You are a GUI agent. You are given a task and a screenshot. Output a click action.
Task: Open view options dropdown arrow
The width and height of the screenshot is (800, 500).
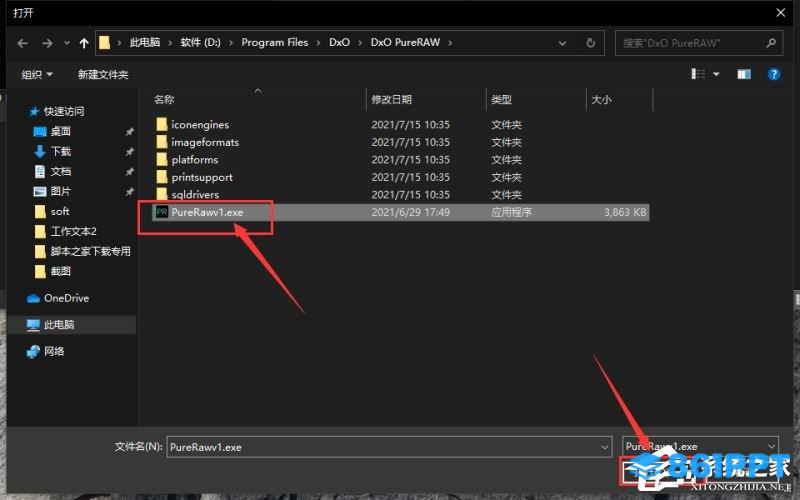point(716,74)
